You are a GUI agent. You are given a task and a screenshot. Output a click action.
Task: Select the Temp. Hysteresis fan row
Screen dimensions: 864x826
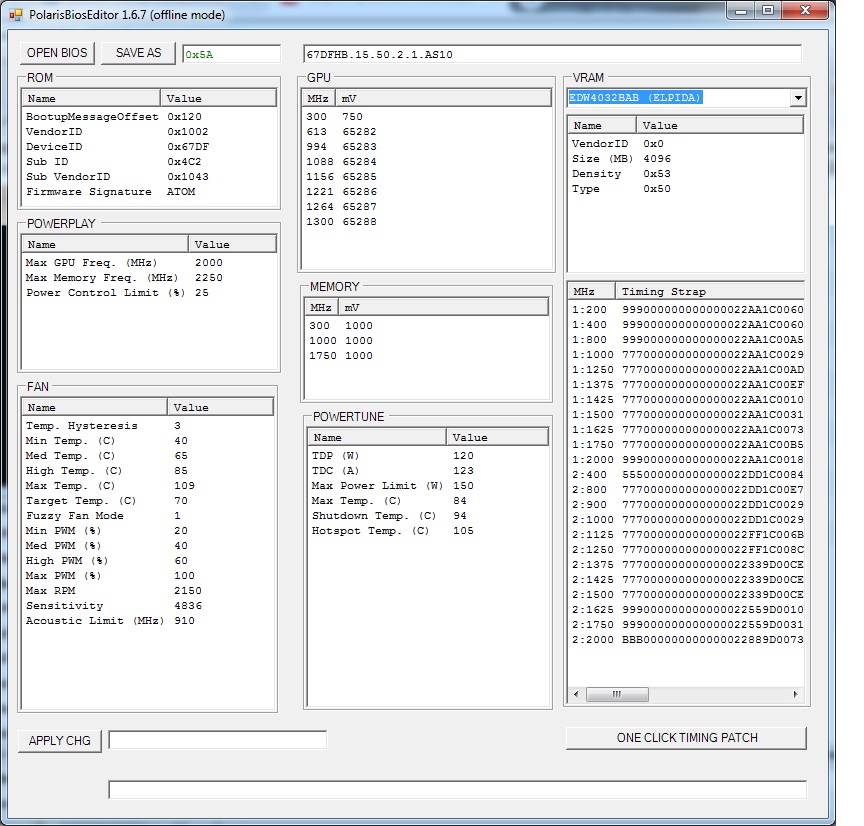(148, 426)
